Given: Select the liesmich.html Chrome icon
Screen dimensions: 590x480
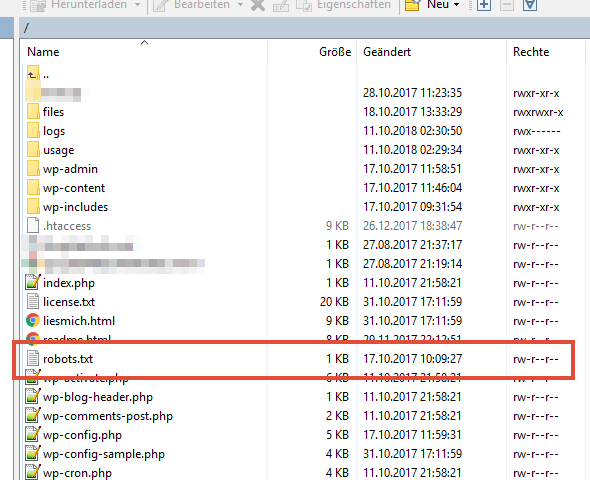Looking at the screenshot, I should (33, 321).
